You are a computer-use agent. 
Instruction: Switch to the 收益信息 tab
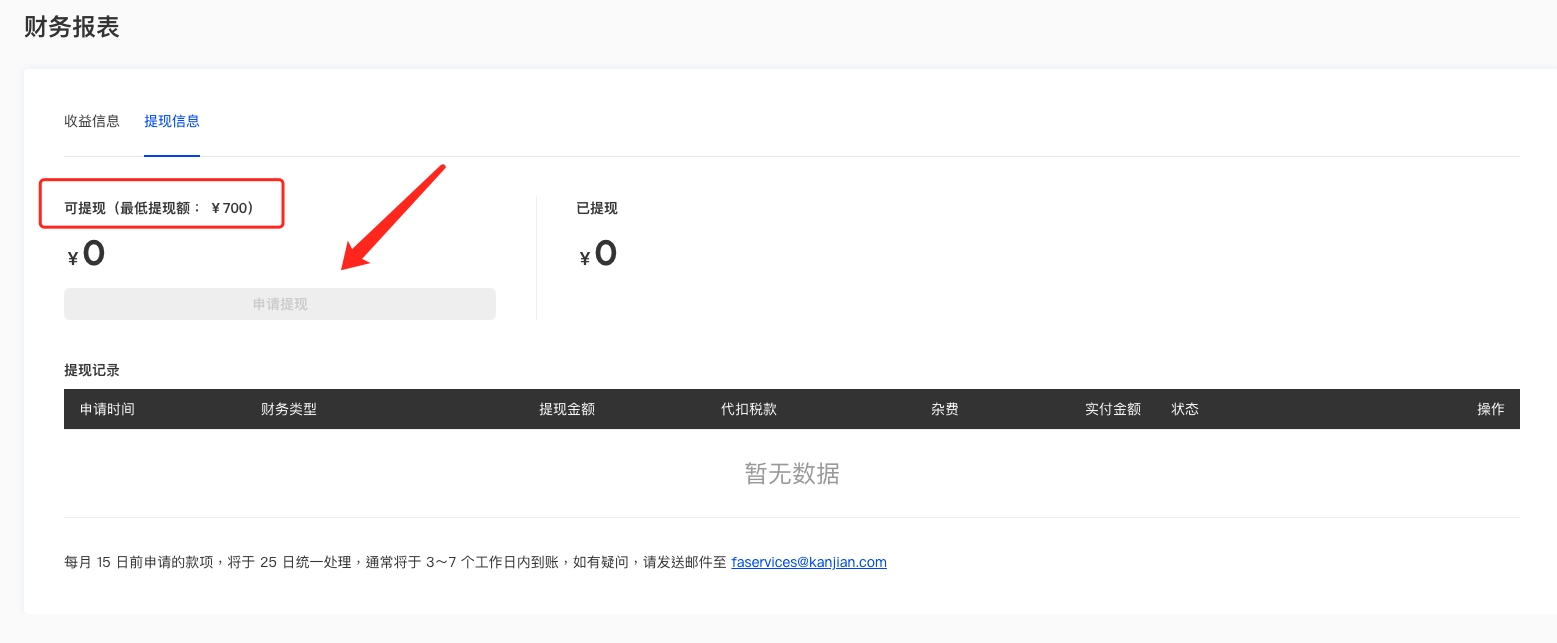(92, 121)
